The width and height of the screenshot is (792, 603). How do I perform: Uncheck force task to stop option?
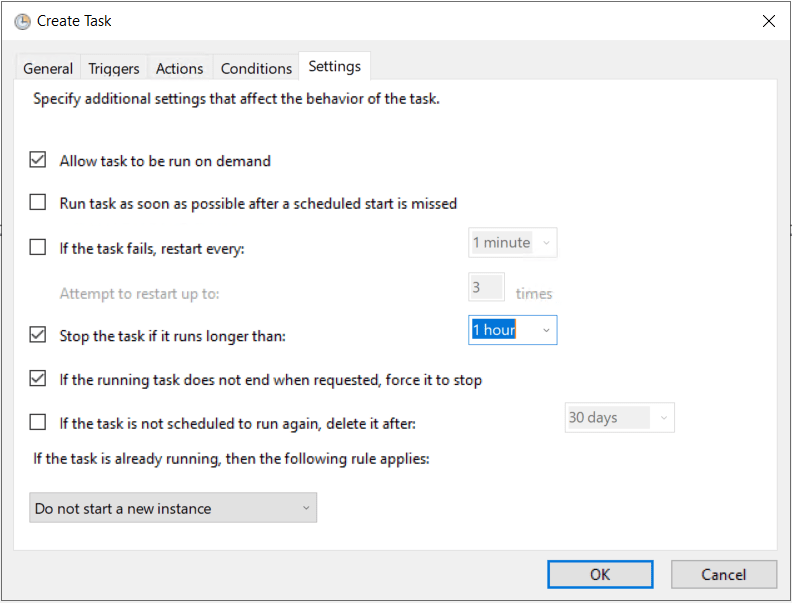(38, 379)
